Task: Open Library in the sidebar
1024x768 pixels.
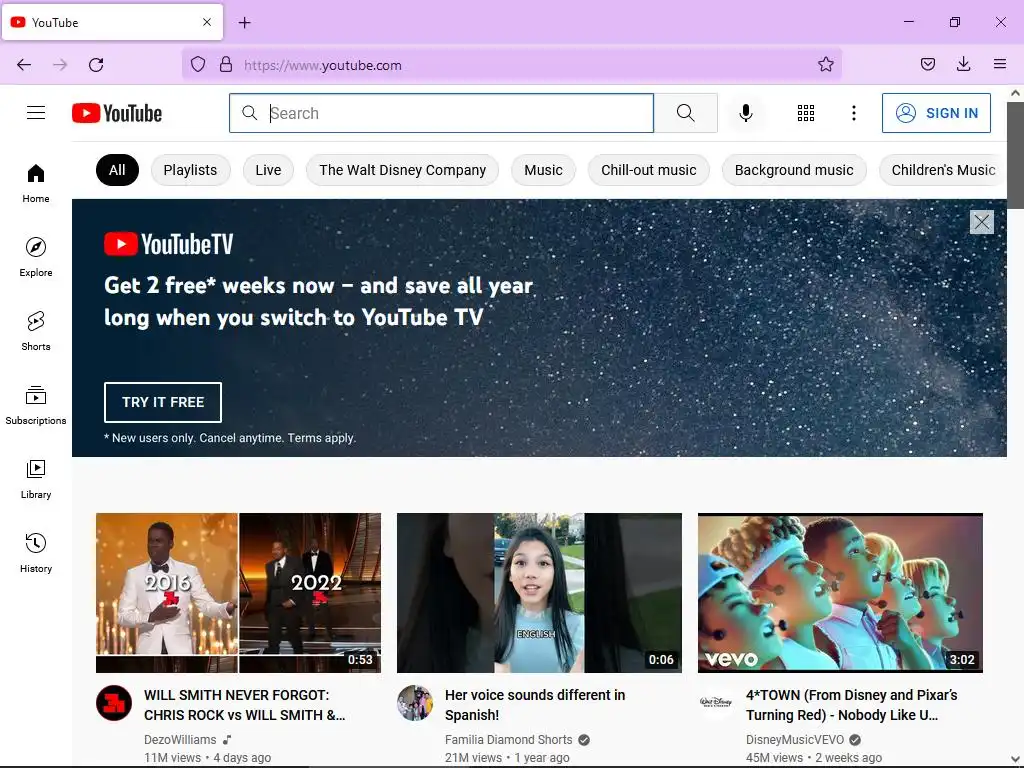Action: coord(36,479)
